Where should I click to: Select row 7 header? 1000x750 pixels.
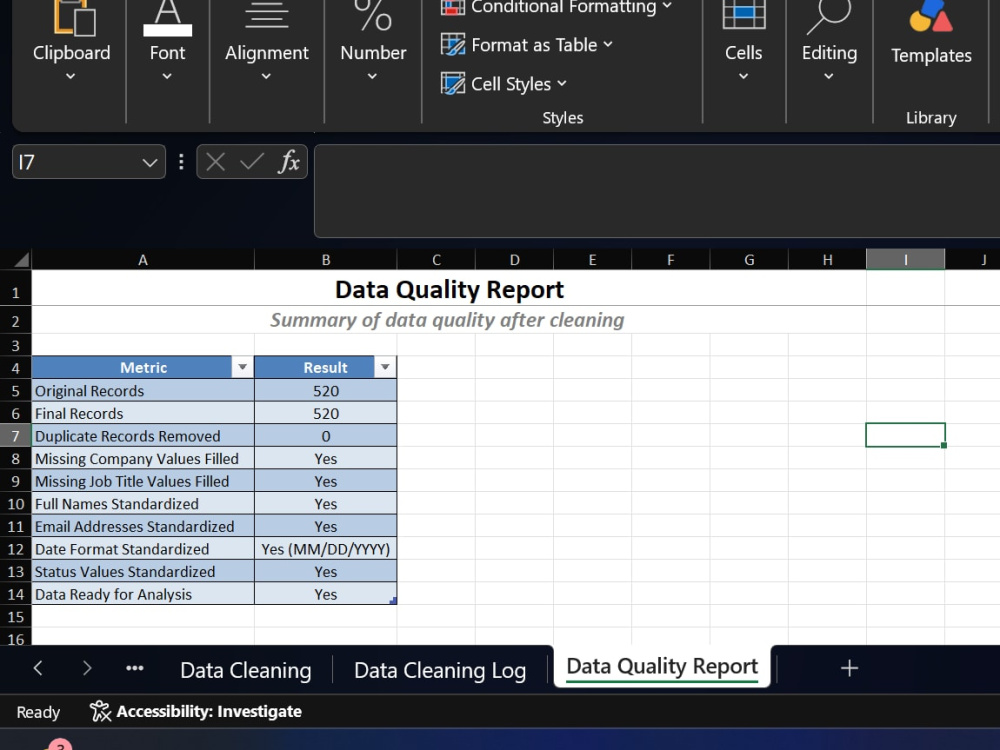click(15, 436)
